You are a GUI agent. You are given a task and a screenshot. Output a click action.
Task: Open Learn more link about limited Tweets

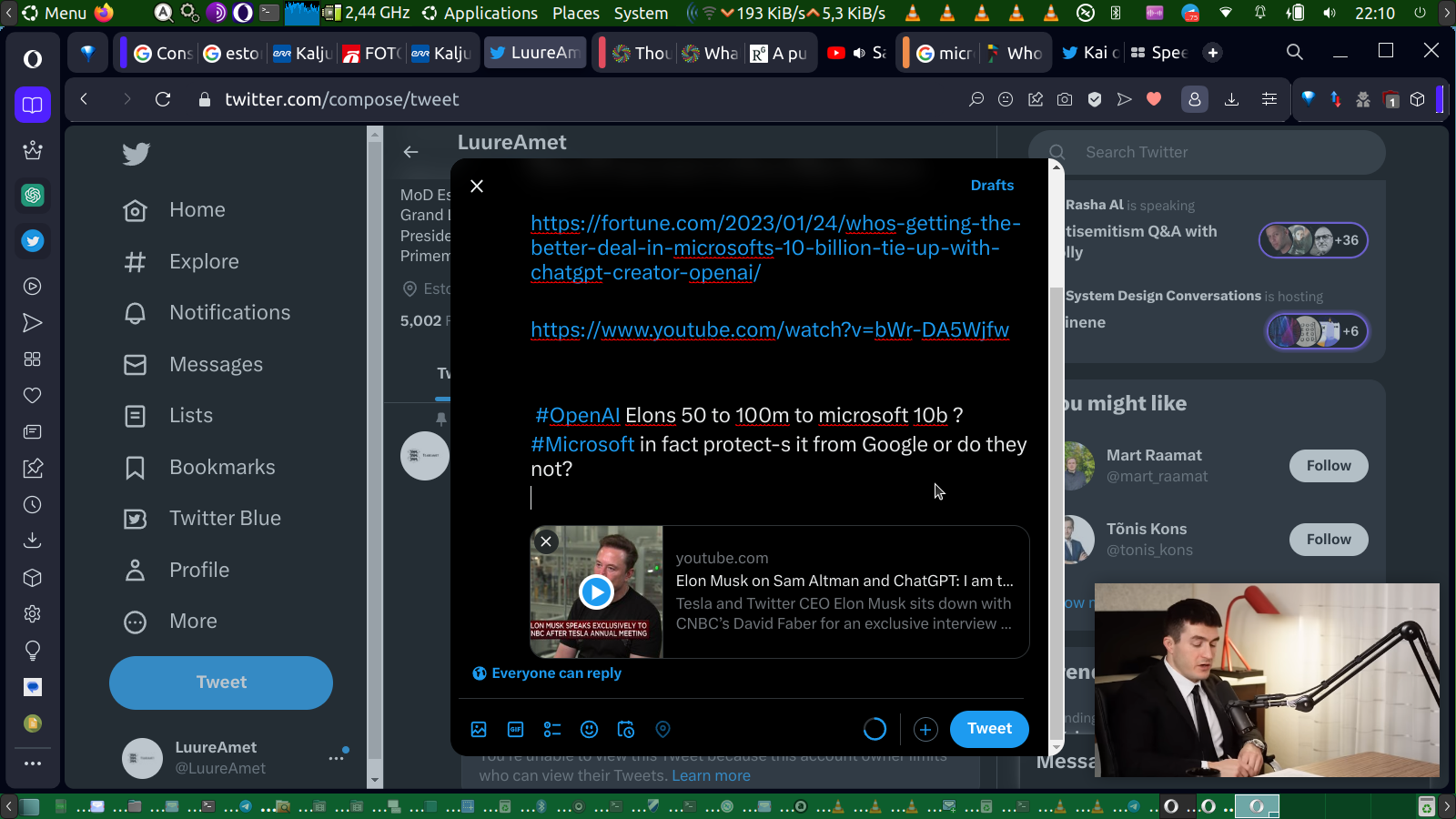(711, 775)
